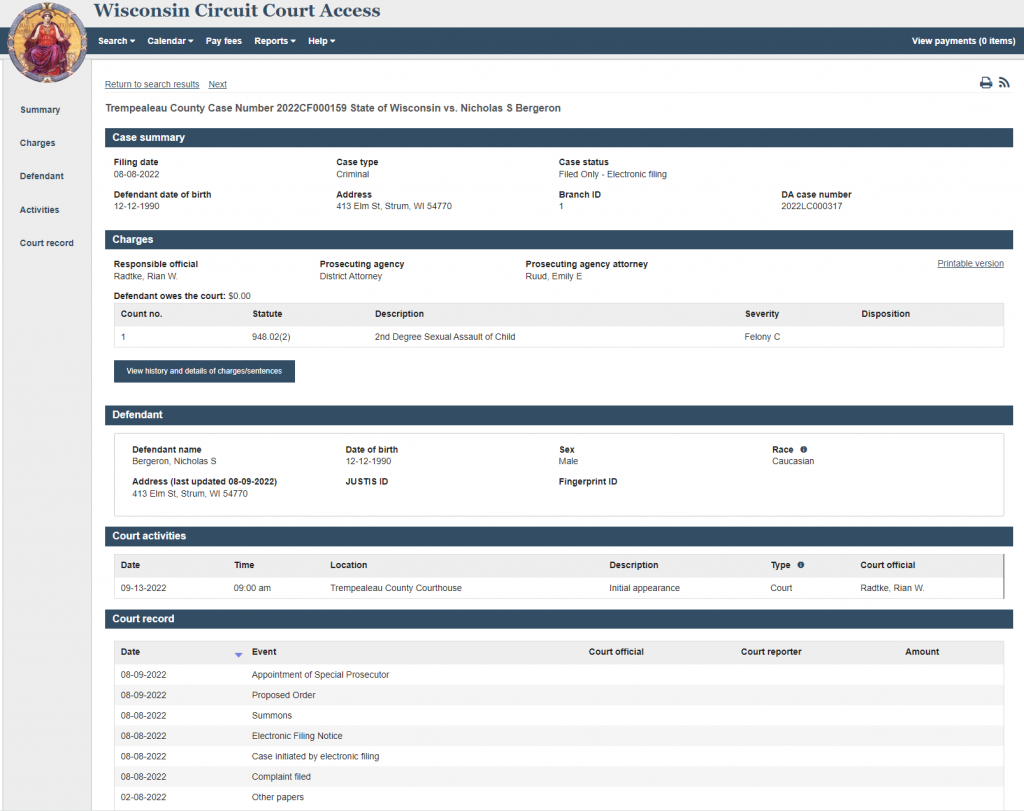1024x811 pixels.
Task: Click Return to search results link
Action: (152, 85)
